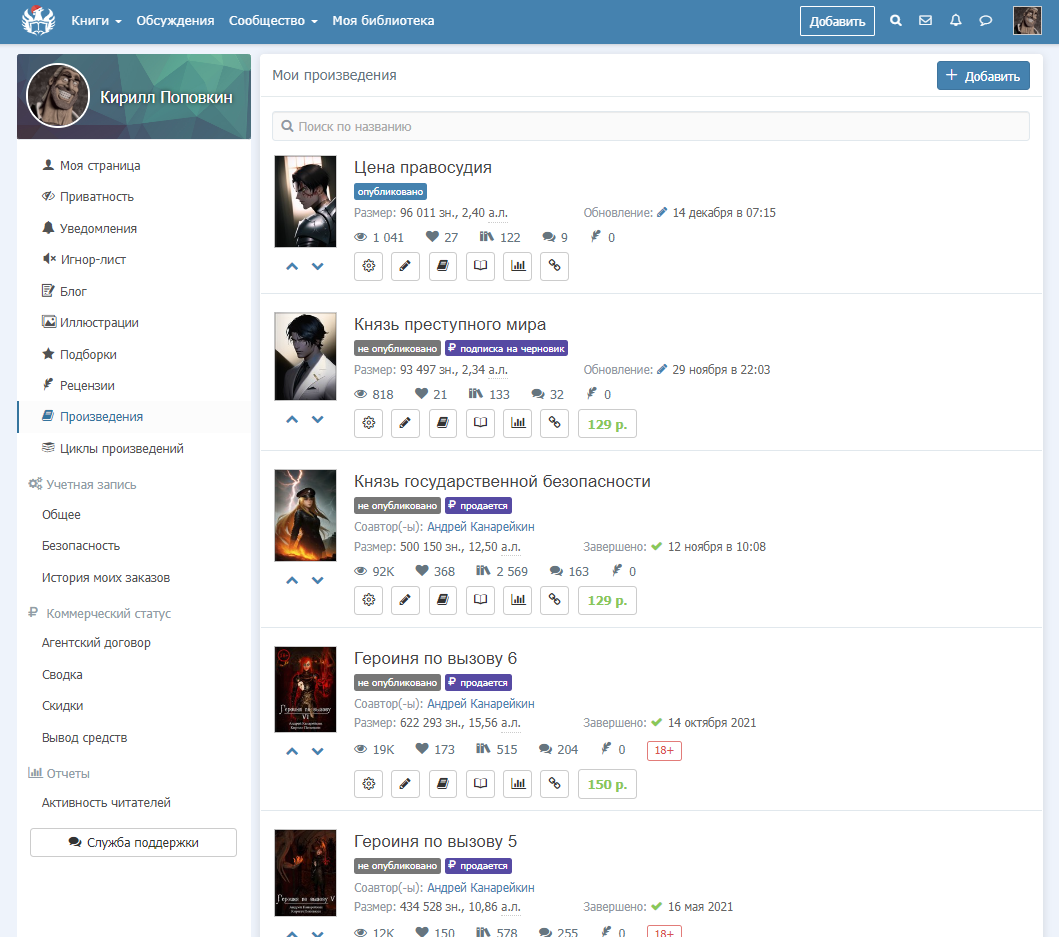Open the chat bubble icon in header
Image resolution: width=1059 pixels, height=937 pixels.
coord(985,21)
